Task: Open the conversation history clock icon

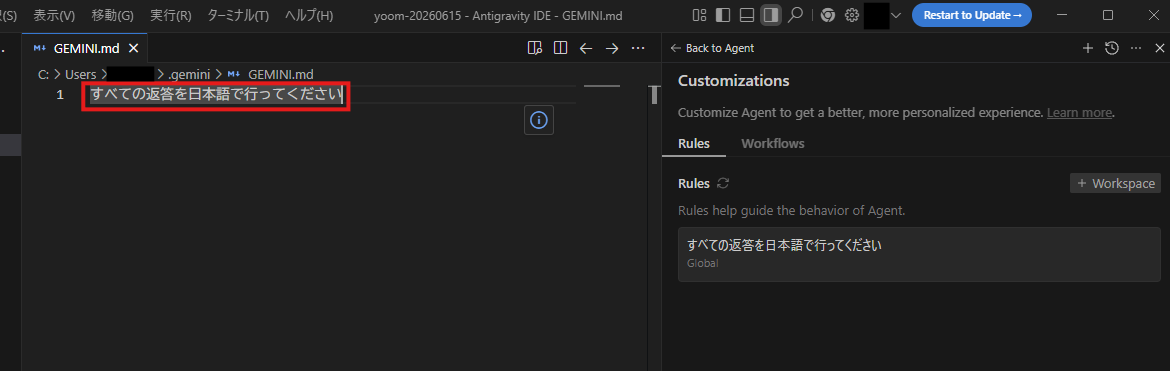Action: tap(1112, 48)
